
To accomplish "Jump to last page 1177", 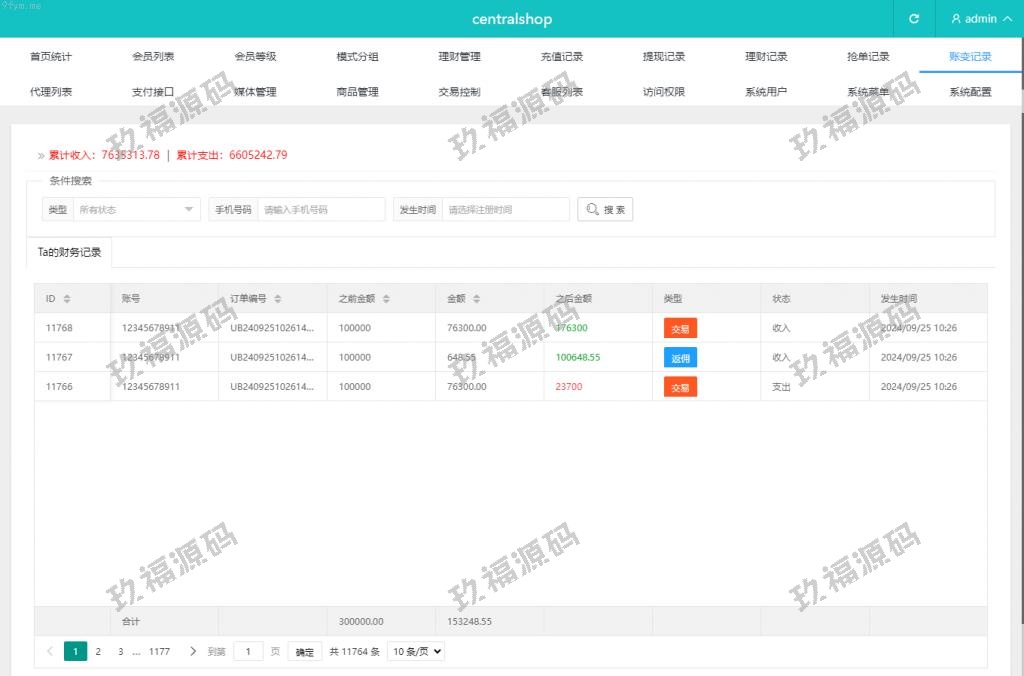I will (159, 651).
